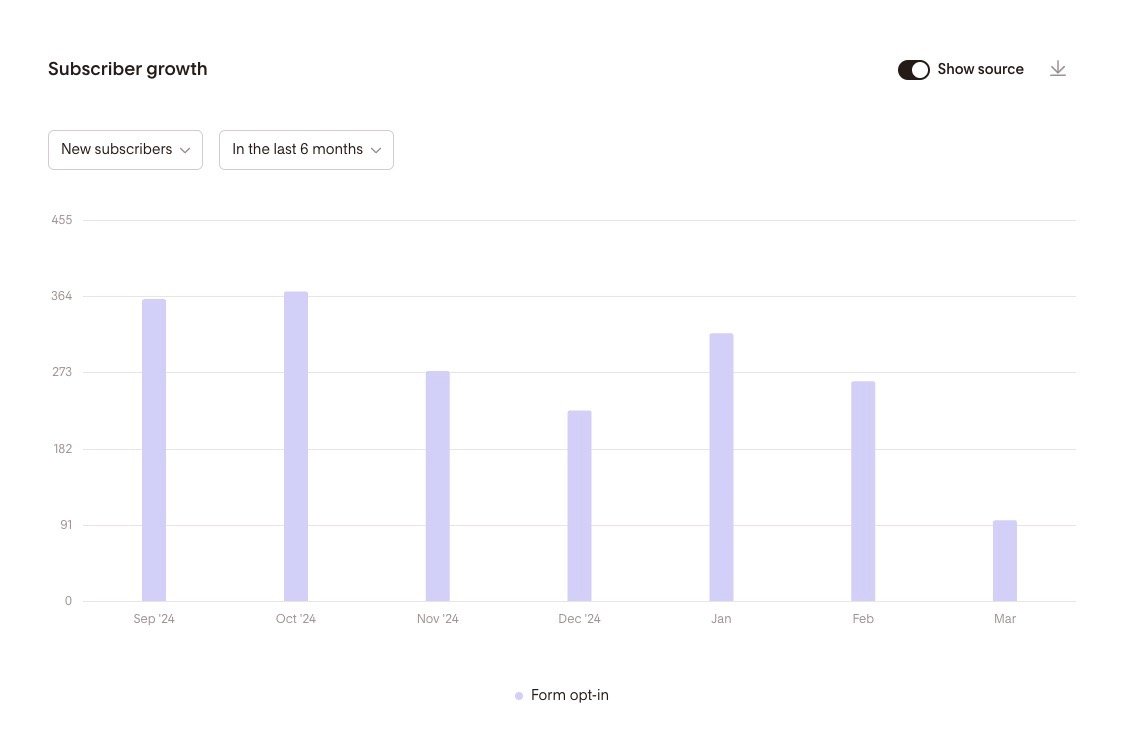Click the Sep '24 axis label

coord(154,619)
